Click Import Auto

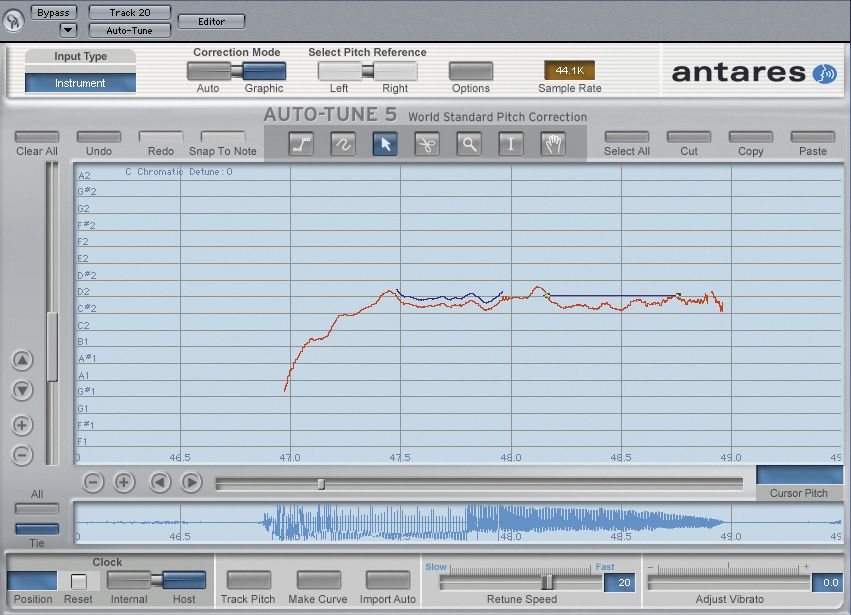pyautogui.click(x=388, y=580)
